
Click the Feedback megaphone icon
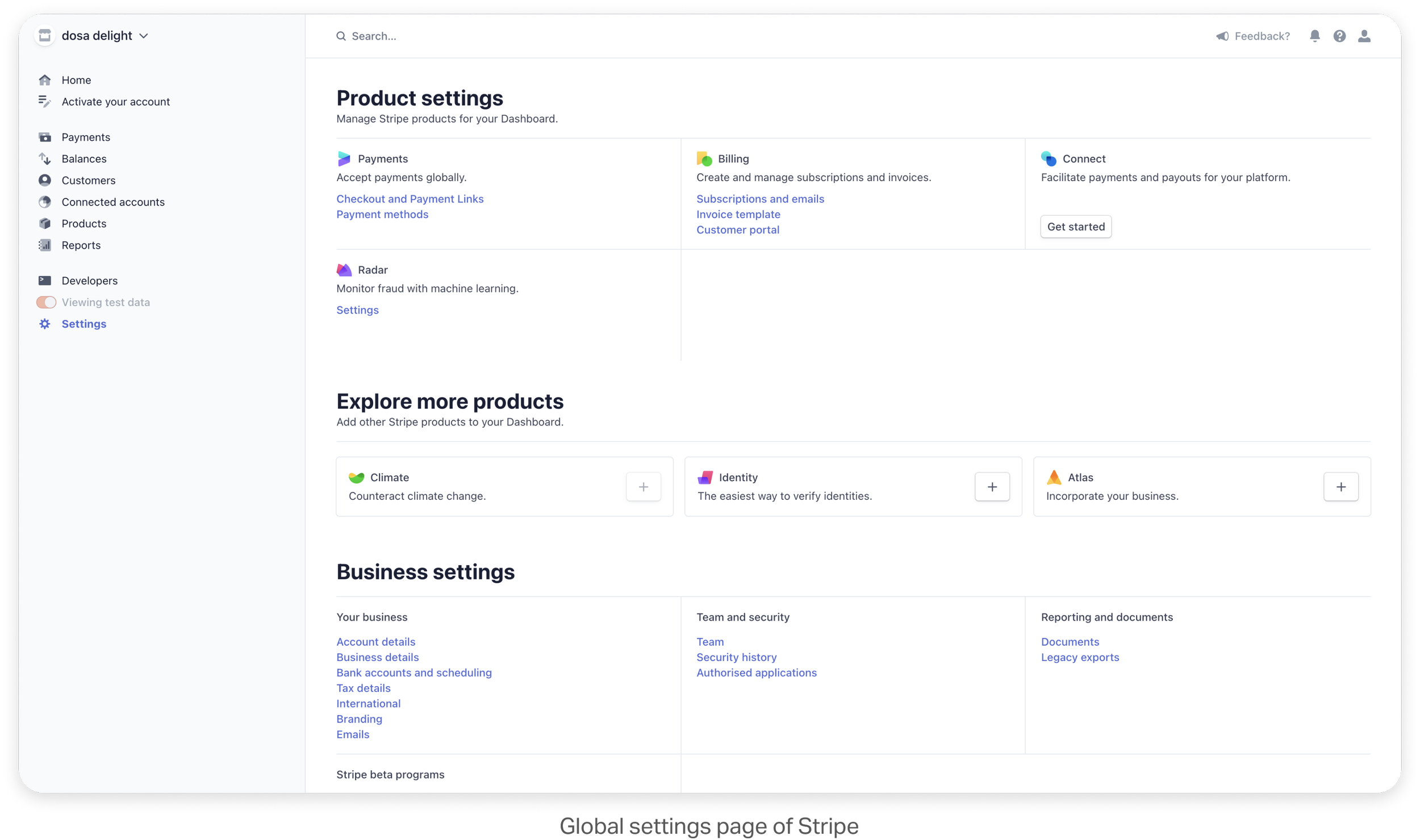point(1222,36)
